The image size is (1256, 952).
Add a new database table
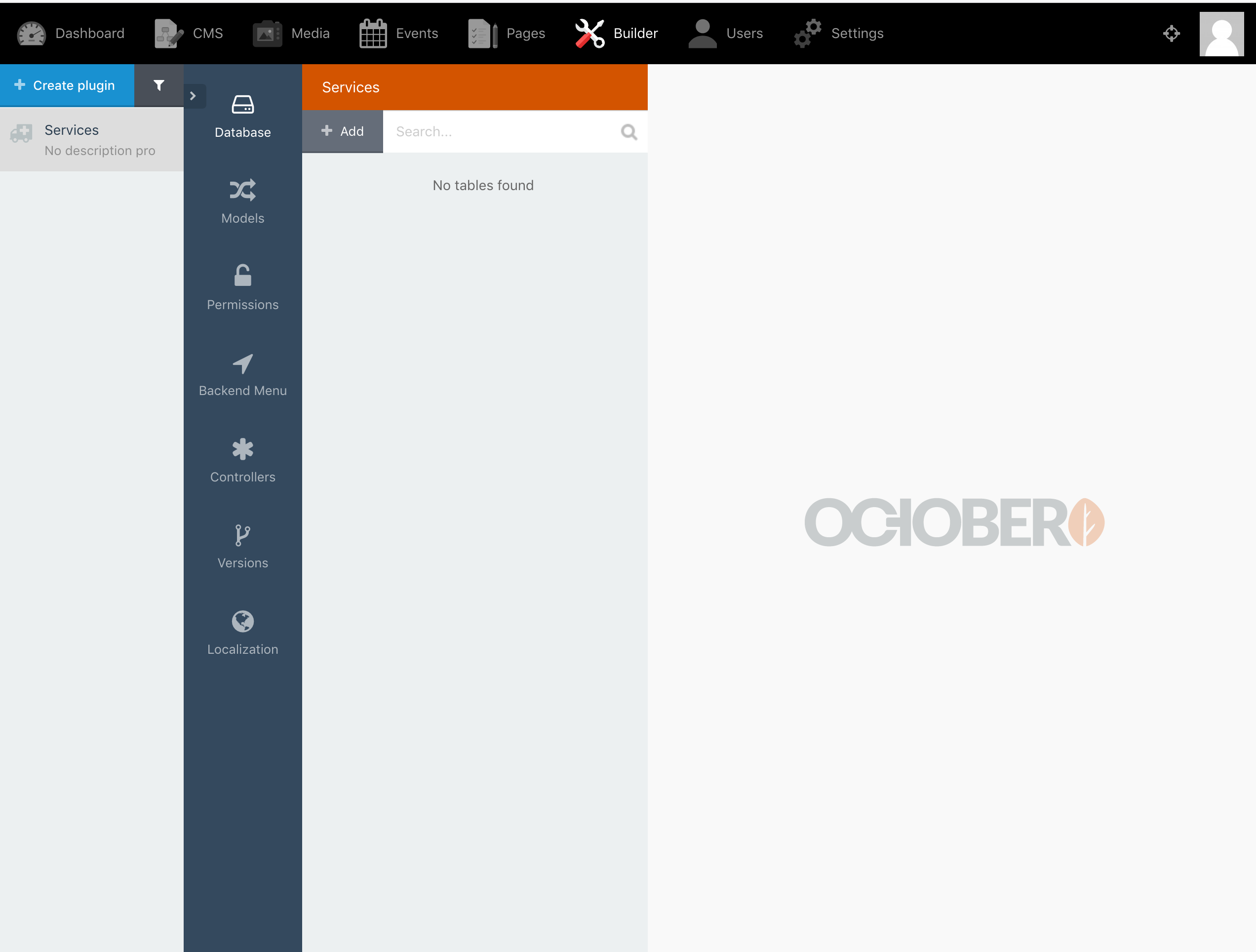[x=343, y=131]
